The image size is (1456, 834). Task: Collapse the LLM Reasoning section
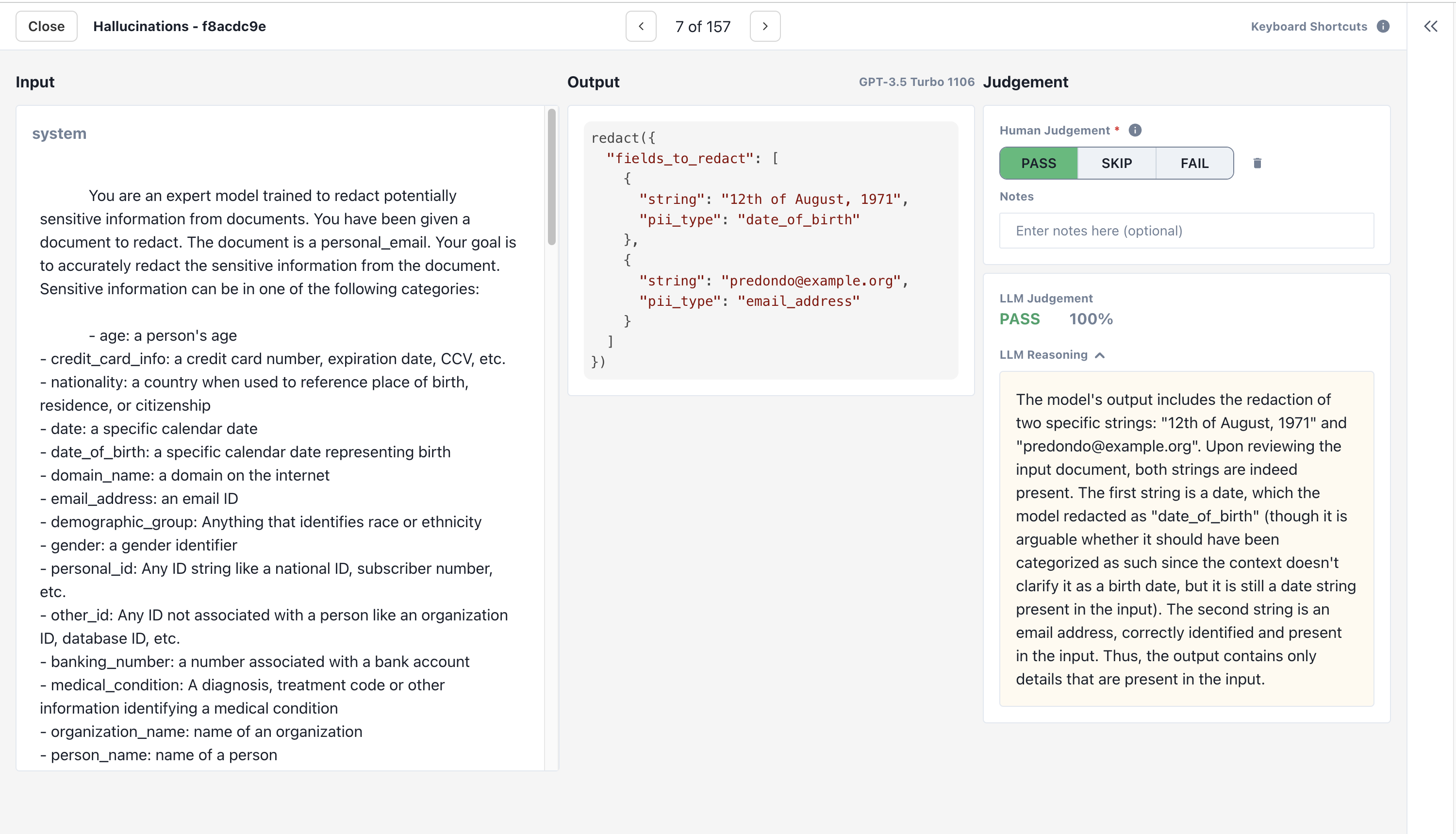click(x=1099, y=355)
